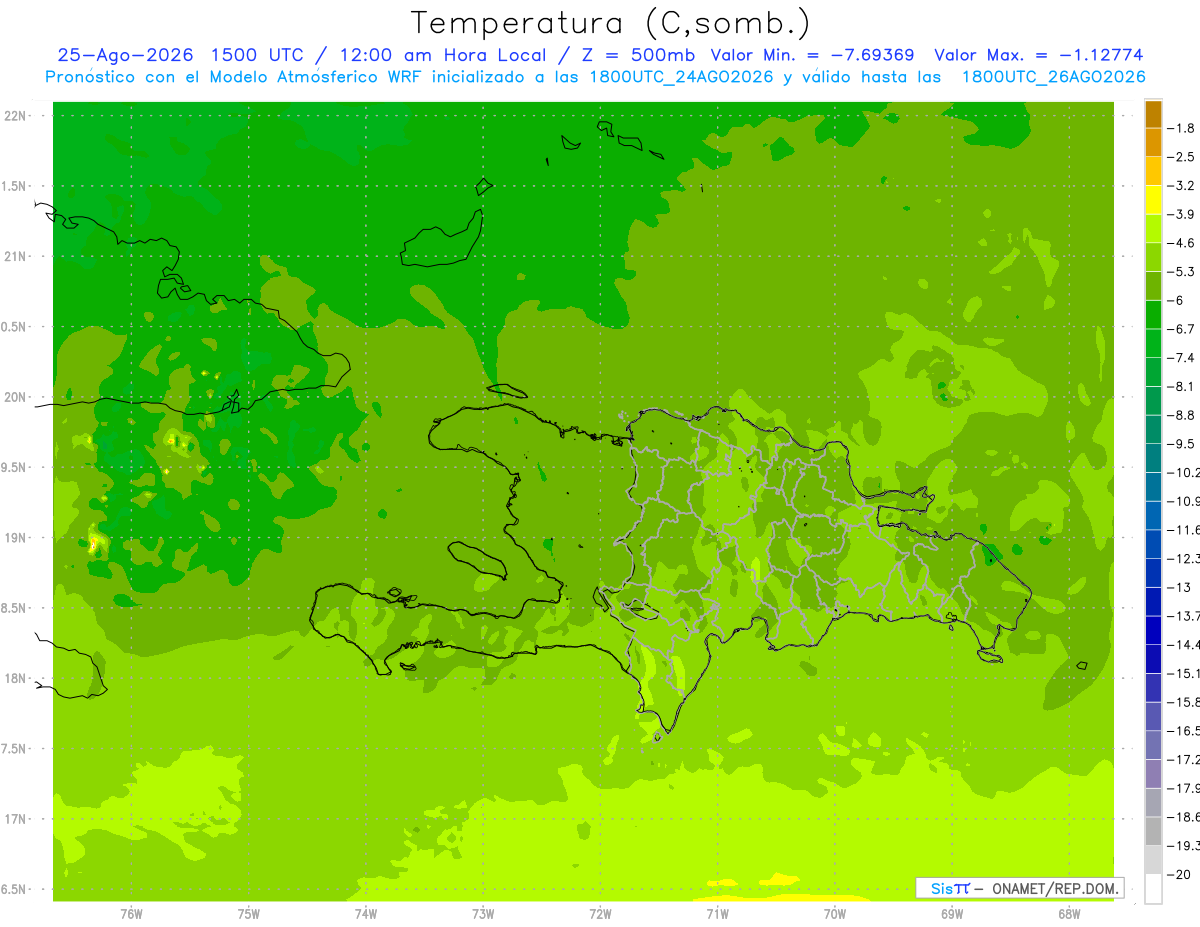Screen dimensions: 1200x927
Task: Click the "-20" color scale label
Action: coord(1181,874)
